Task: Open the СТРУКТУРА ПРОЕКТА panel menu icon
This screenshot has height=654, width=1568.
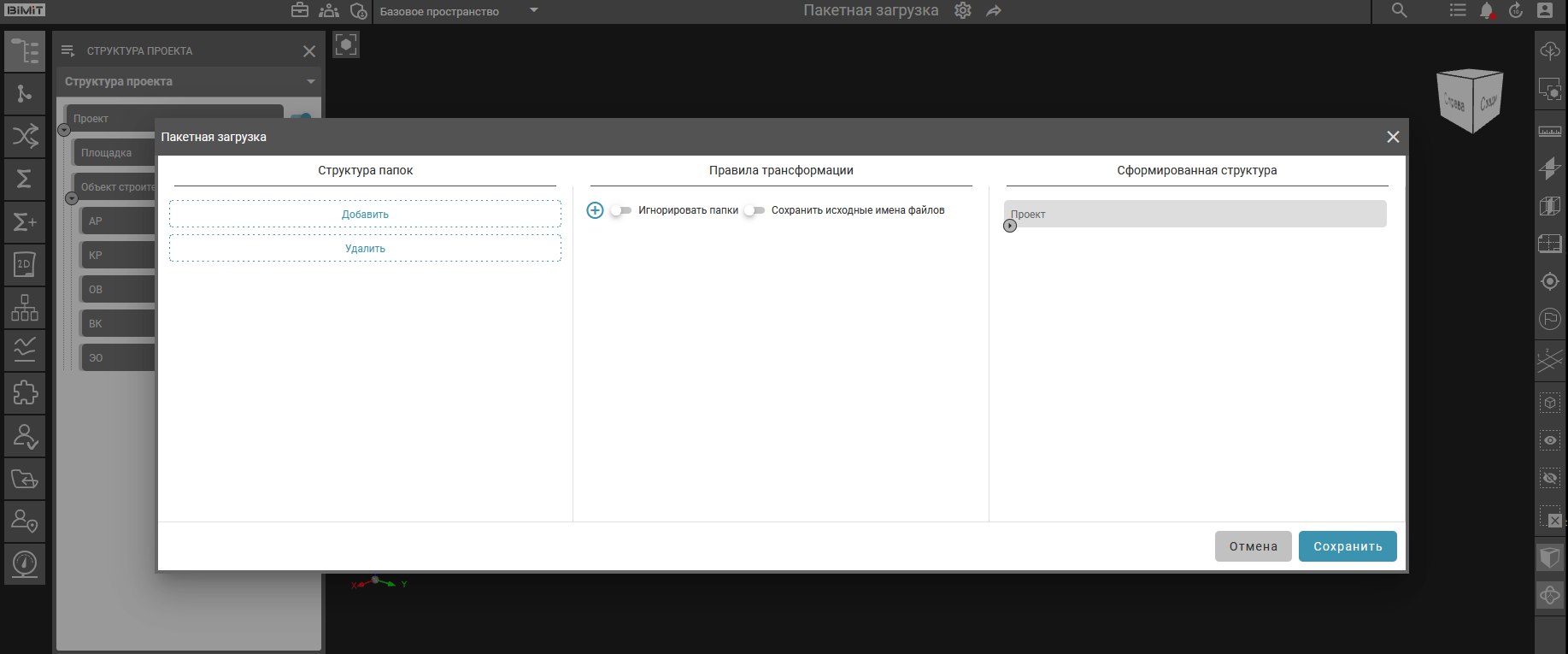Action: (x=68, y=51)
